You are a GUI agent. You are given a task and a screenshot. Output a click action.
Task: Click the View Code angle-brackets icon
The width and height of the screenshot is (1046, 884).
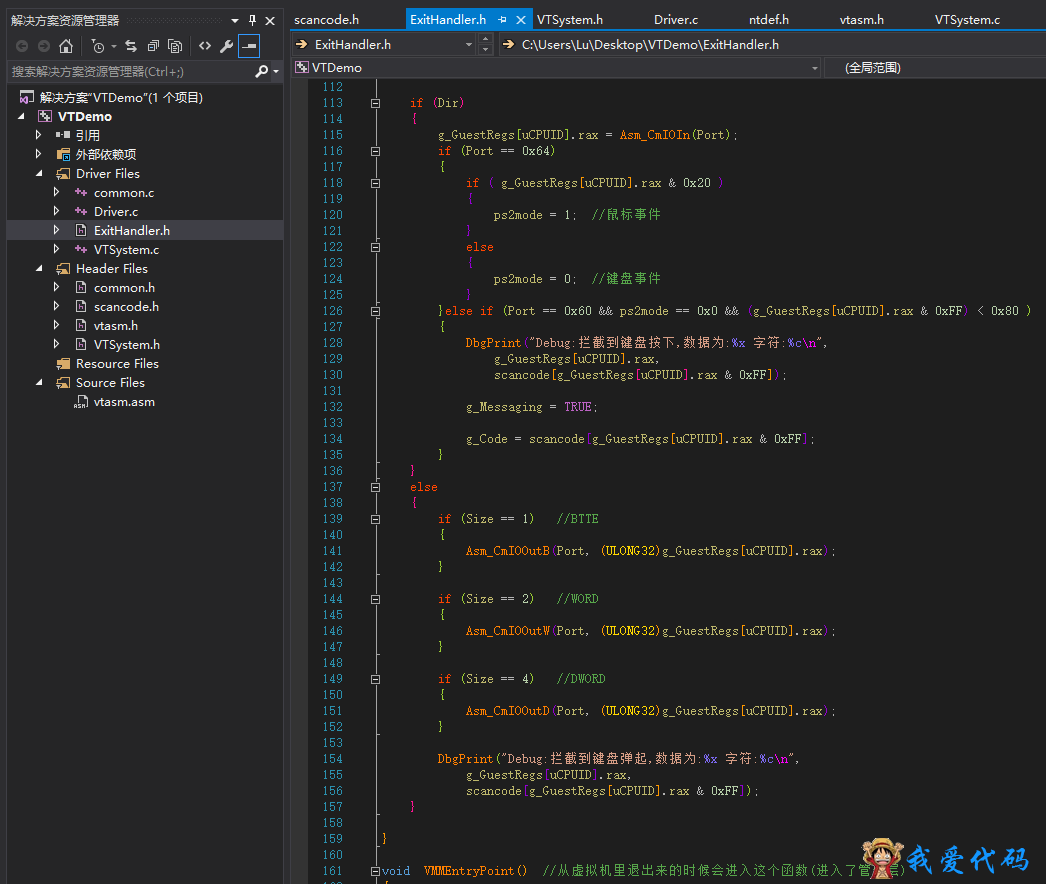(205, 46)
